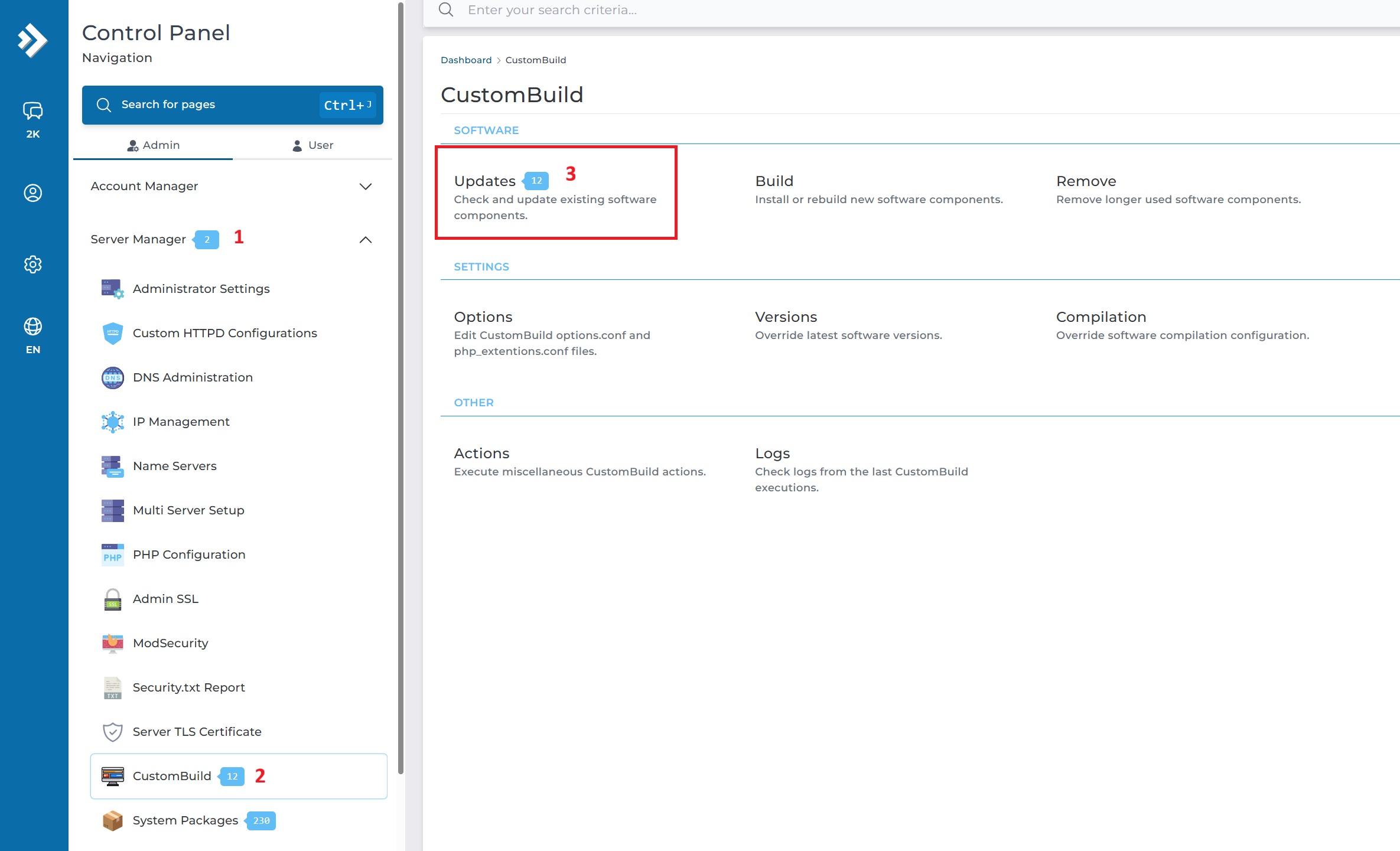The image size is (1400, 851).
Task: Click the System Packages box icon
Action: click(x=112, y=820)
